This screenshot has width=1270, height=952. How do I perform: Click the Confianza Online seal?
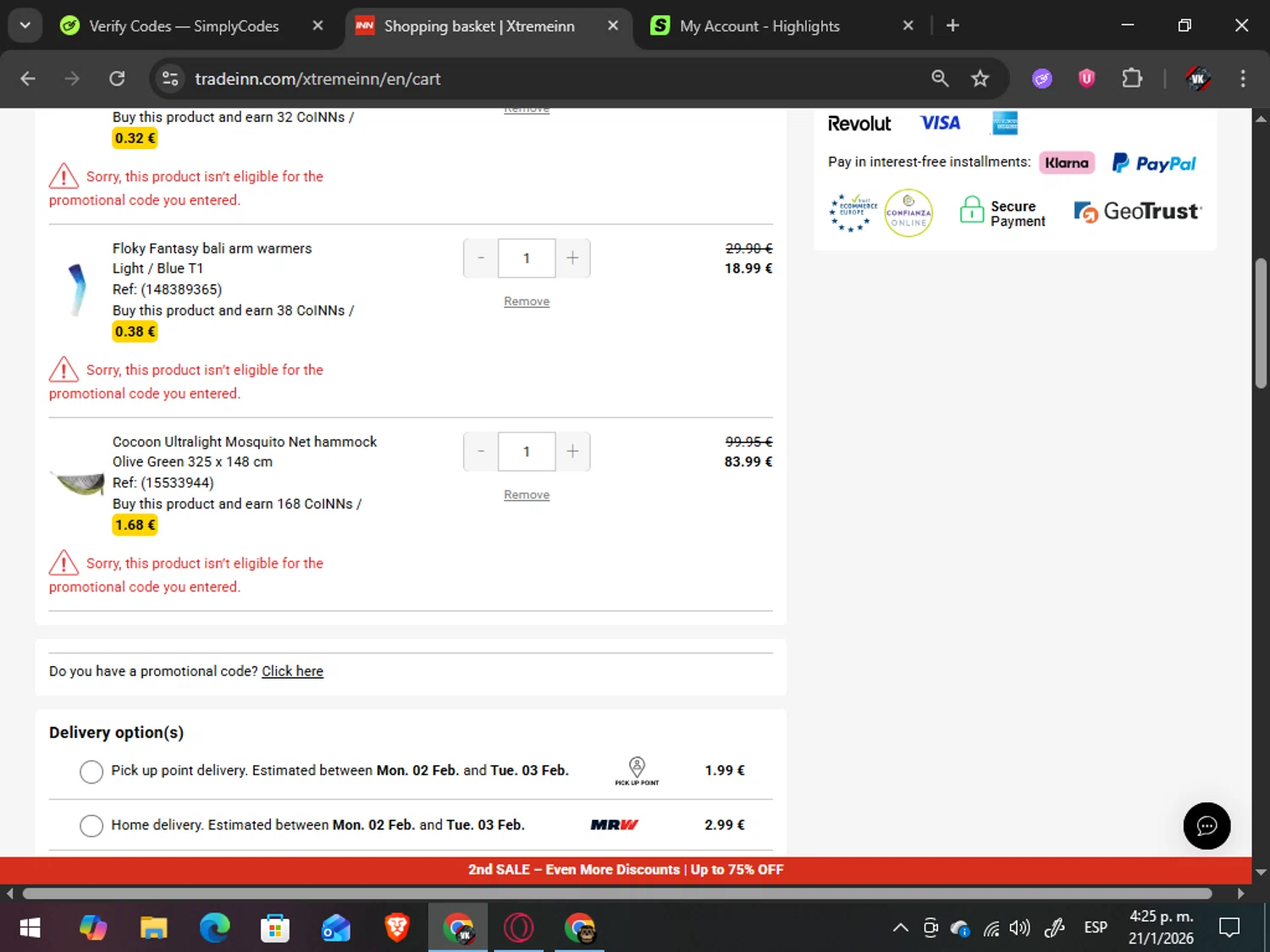(908, 213)
